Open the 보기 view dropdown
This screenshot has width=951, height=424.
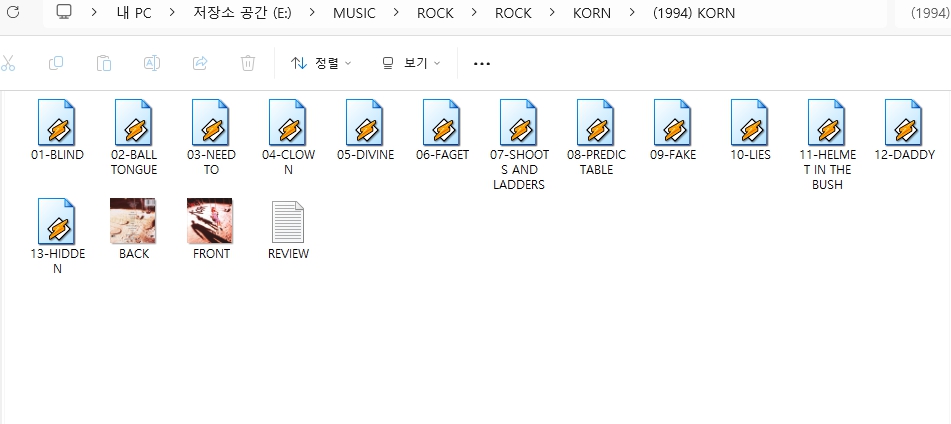click(x=410, y=63)
